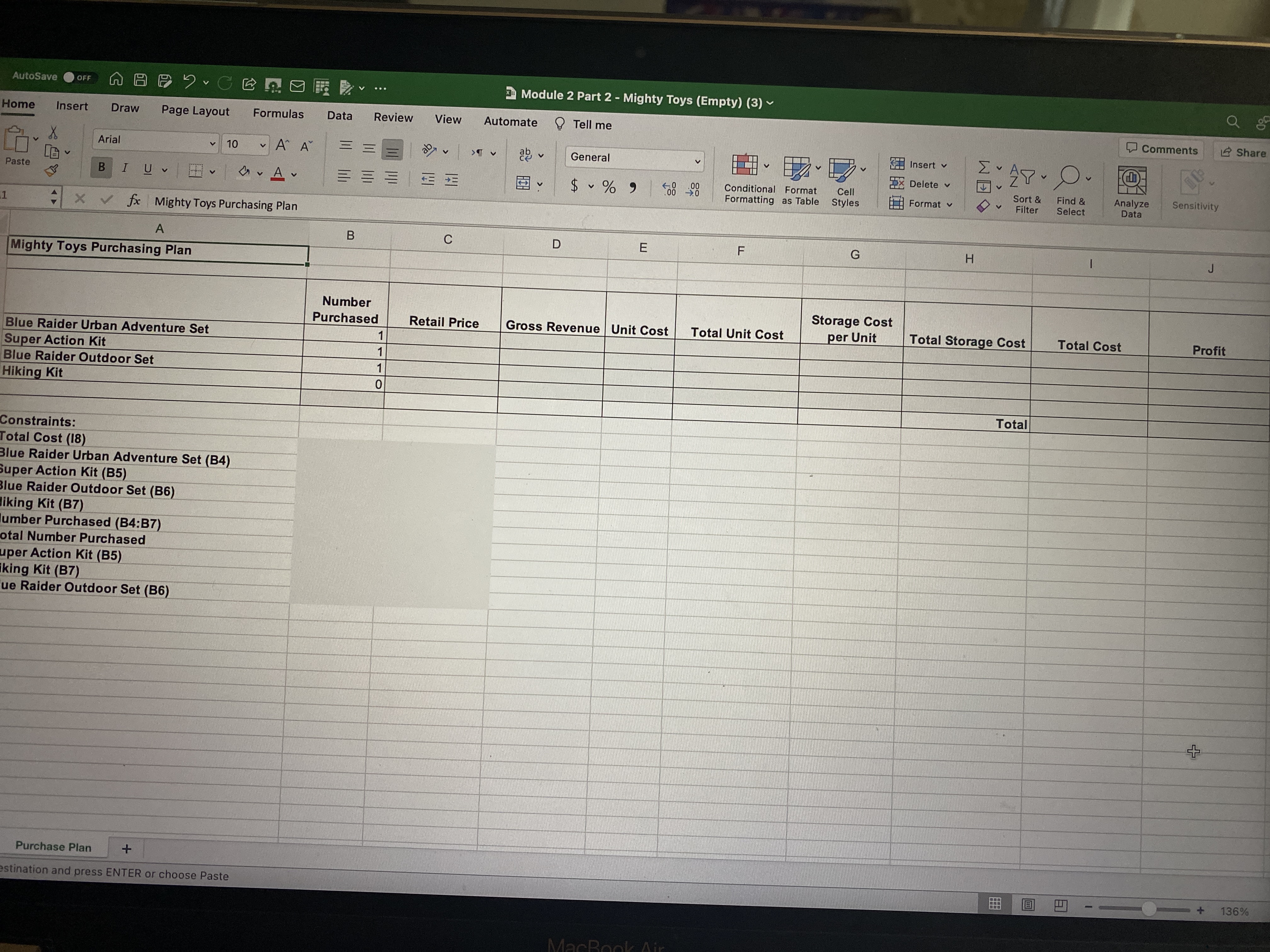The width and height of the screenshot is (1270, 952).
Task: Click the Merge & Center icon
Action: [523, 184]
